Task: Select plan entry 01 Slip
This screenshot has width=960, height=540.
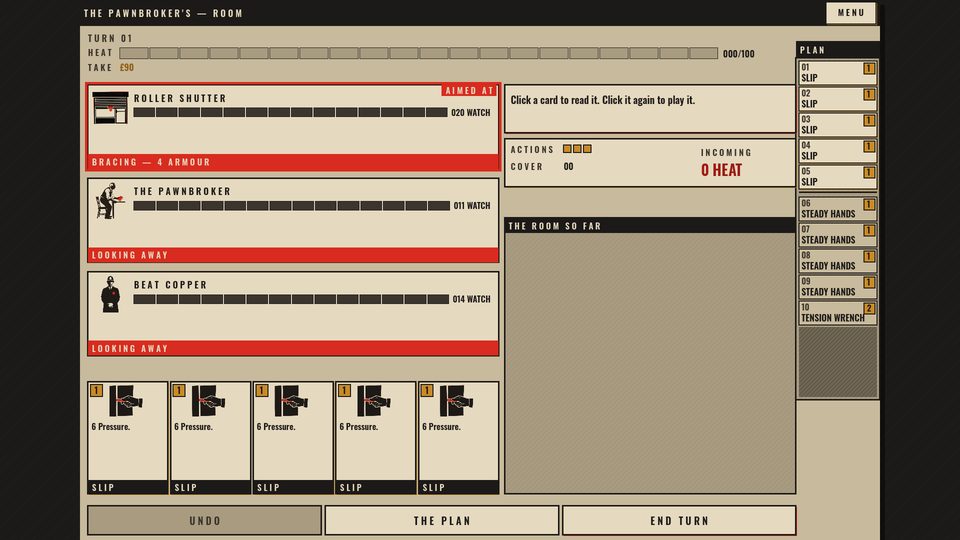Action: click(x=837, y=72)
